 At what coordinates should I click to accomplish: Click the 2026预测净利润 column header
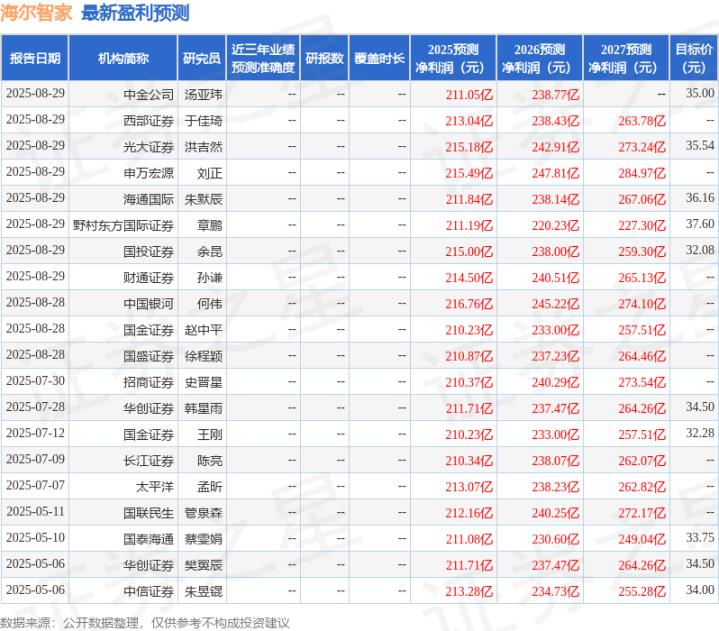coord(540,58)
